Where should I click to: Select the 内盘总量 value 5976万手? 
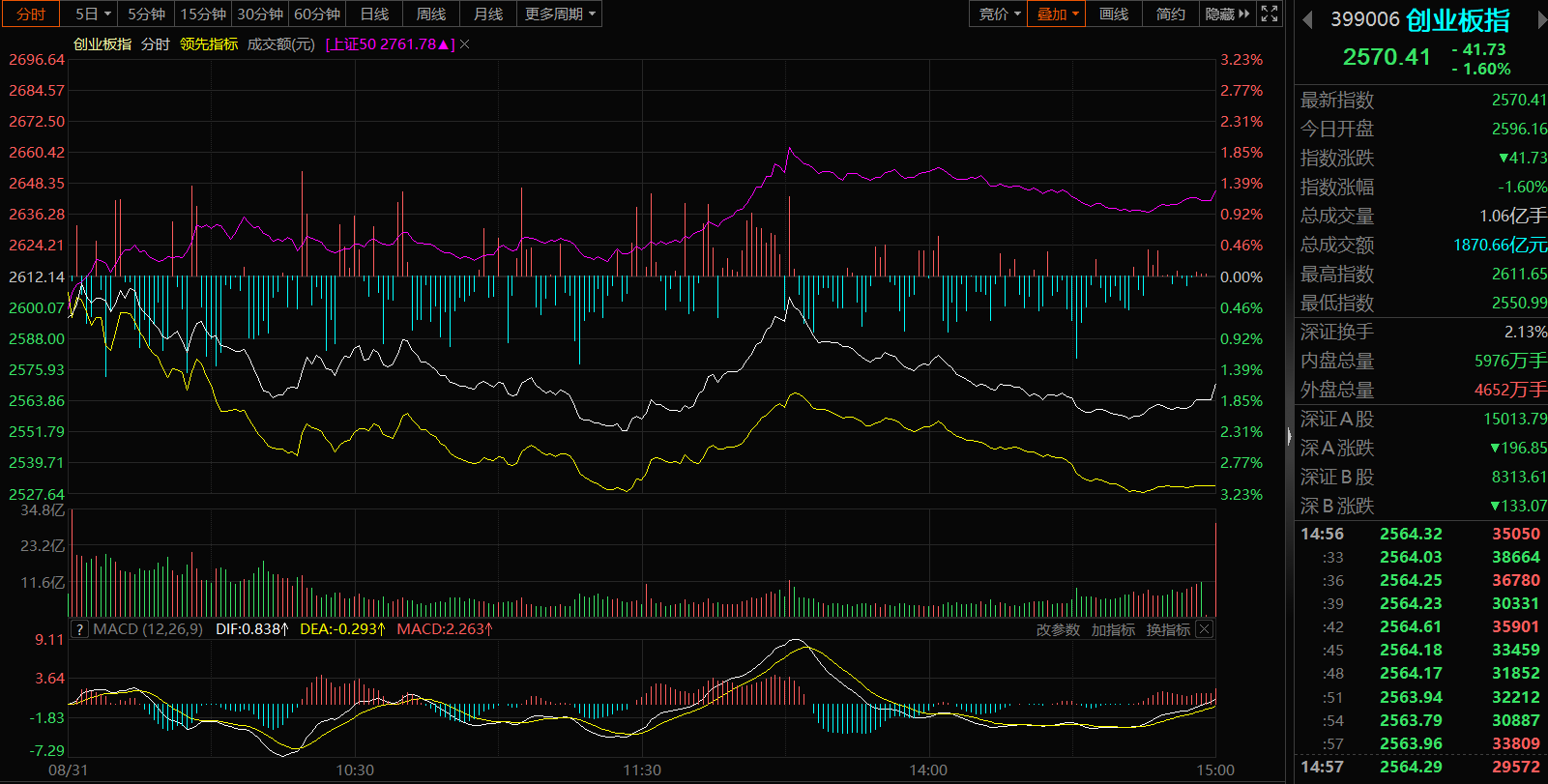(1510, 361)
